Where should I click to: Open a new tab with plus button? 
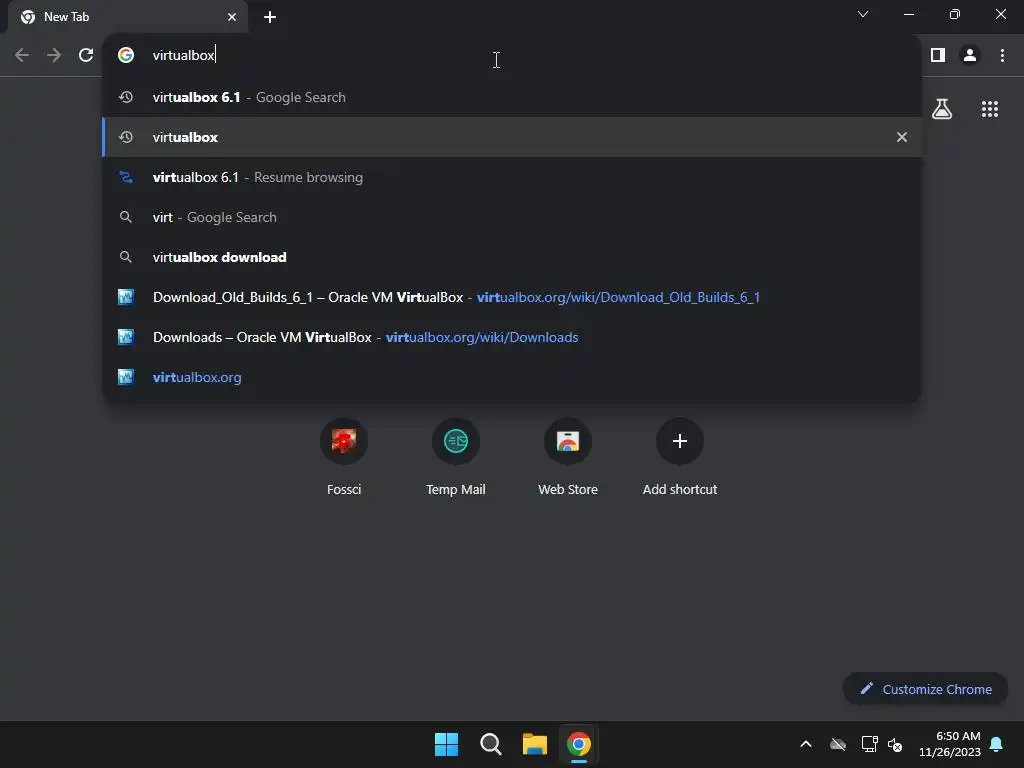270,17
